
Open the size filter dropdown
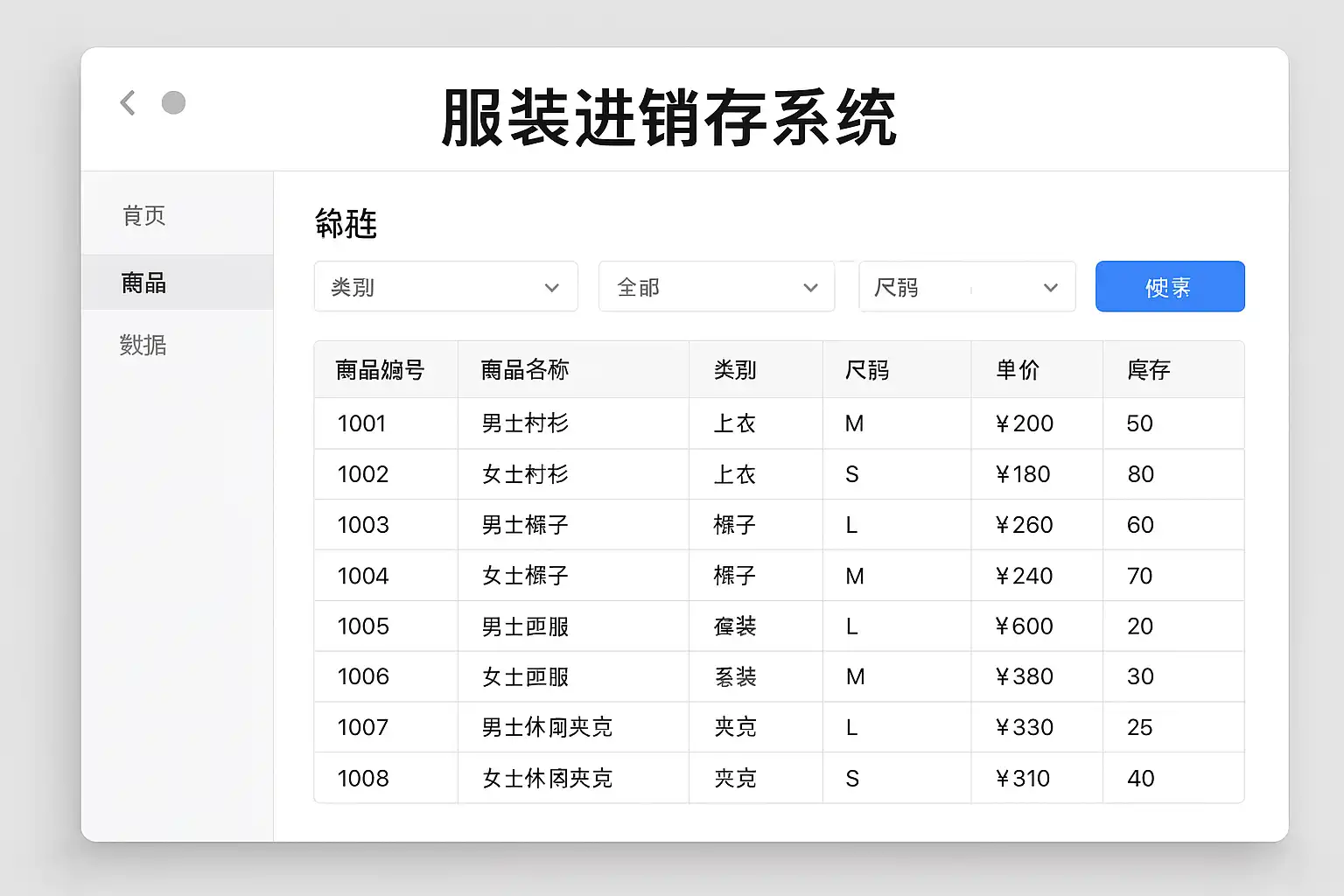966,287
